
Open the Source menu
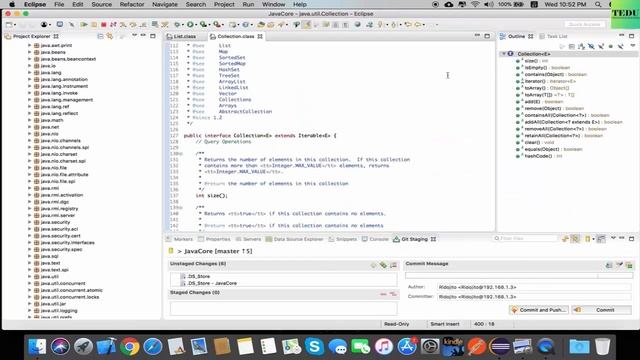(x=101, y=4)
